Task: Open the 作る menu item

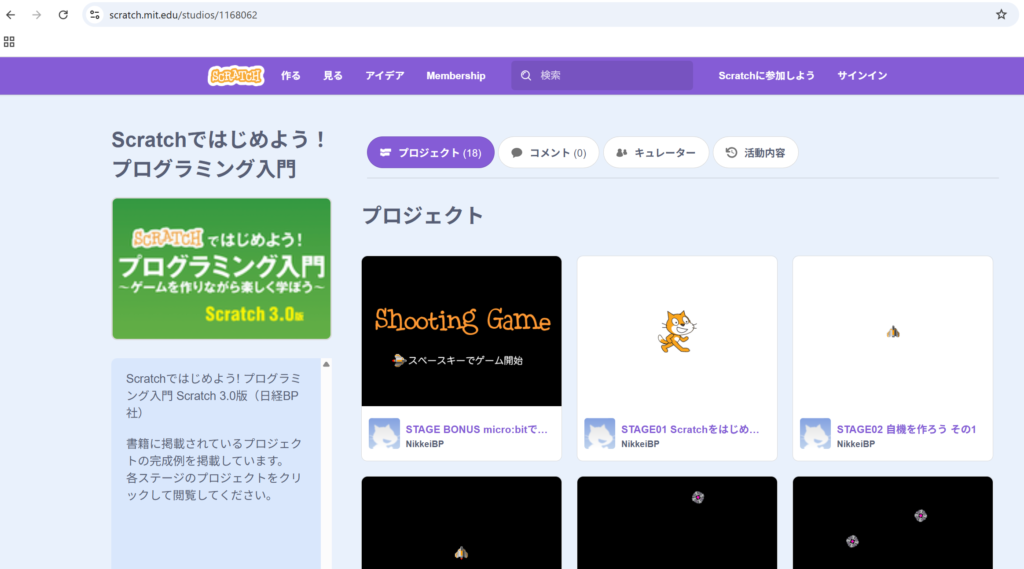Action: point(291,76)
